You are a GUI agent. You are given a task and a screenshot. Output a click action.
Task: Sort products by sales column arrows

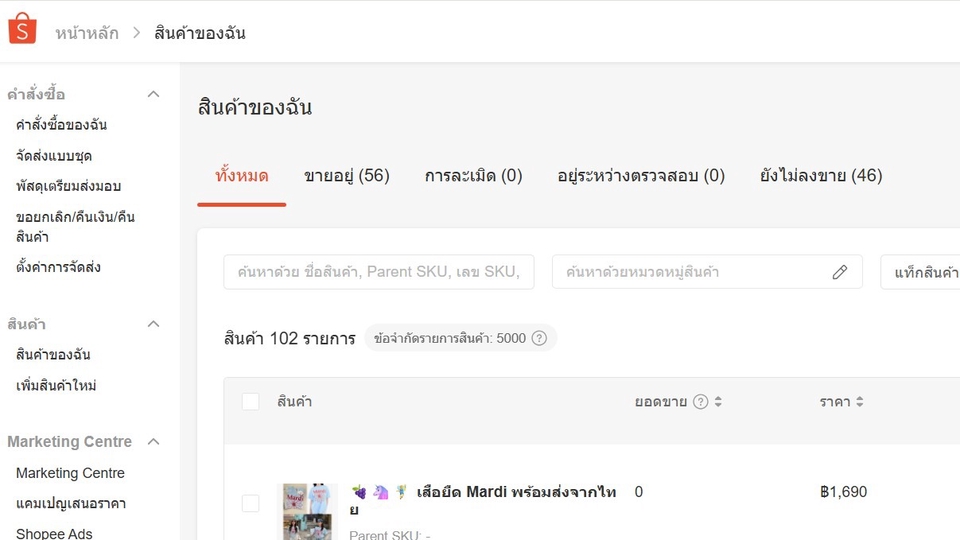pyautogui.click(x=718, y=402)
